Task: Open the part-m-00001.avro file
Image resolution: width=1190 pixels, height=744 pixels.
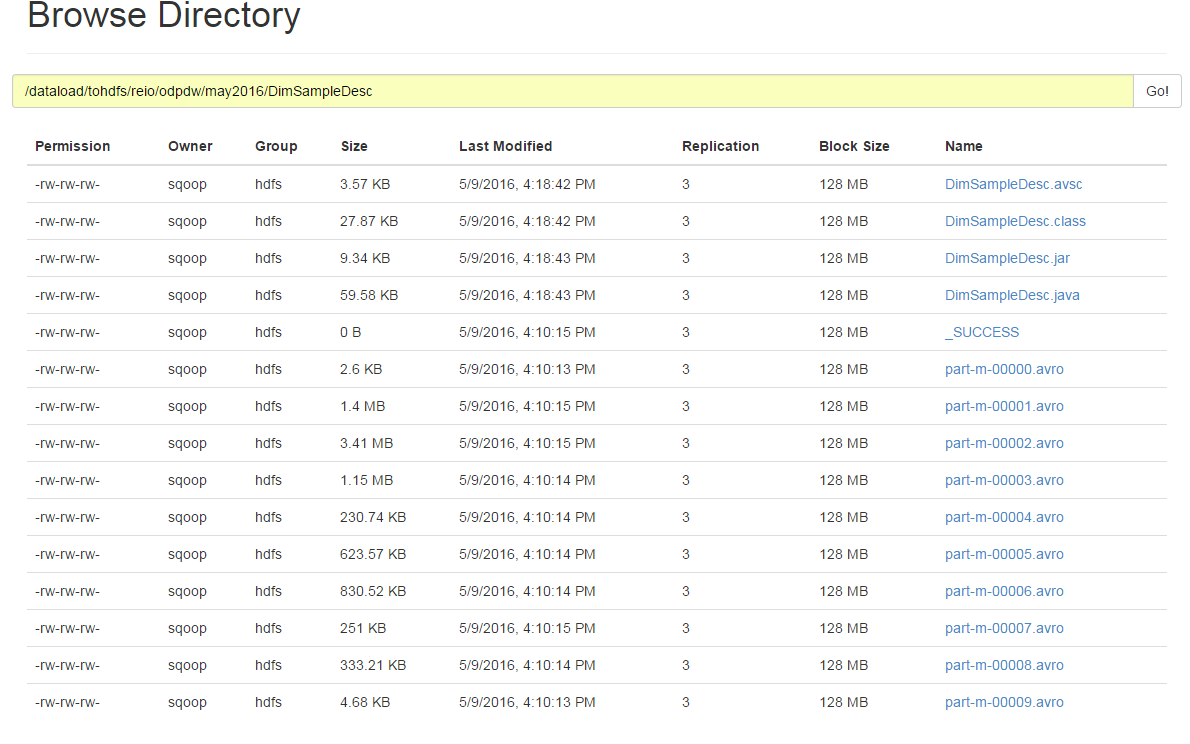Action: coord(1004,406)
